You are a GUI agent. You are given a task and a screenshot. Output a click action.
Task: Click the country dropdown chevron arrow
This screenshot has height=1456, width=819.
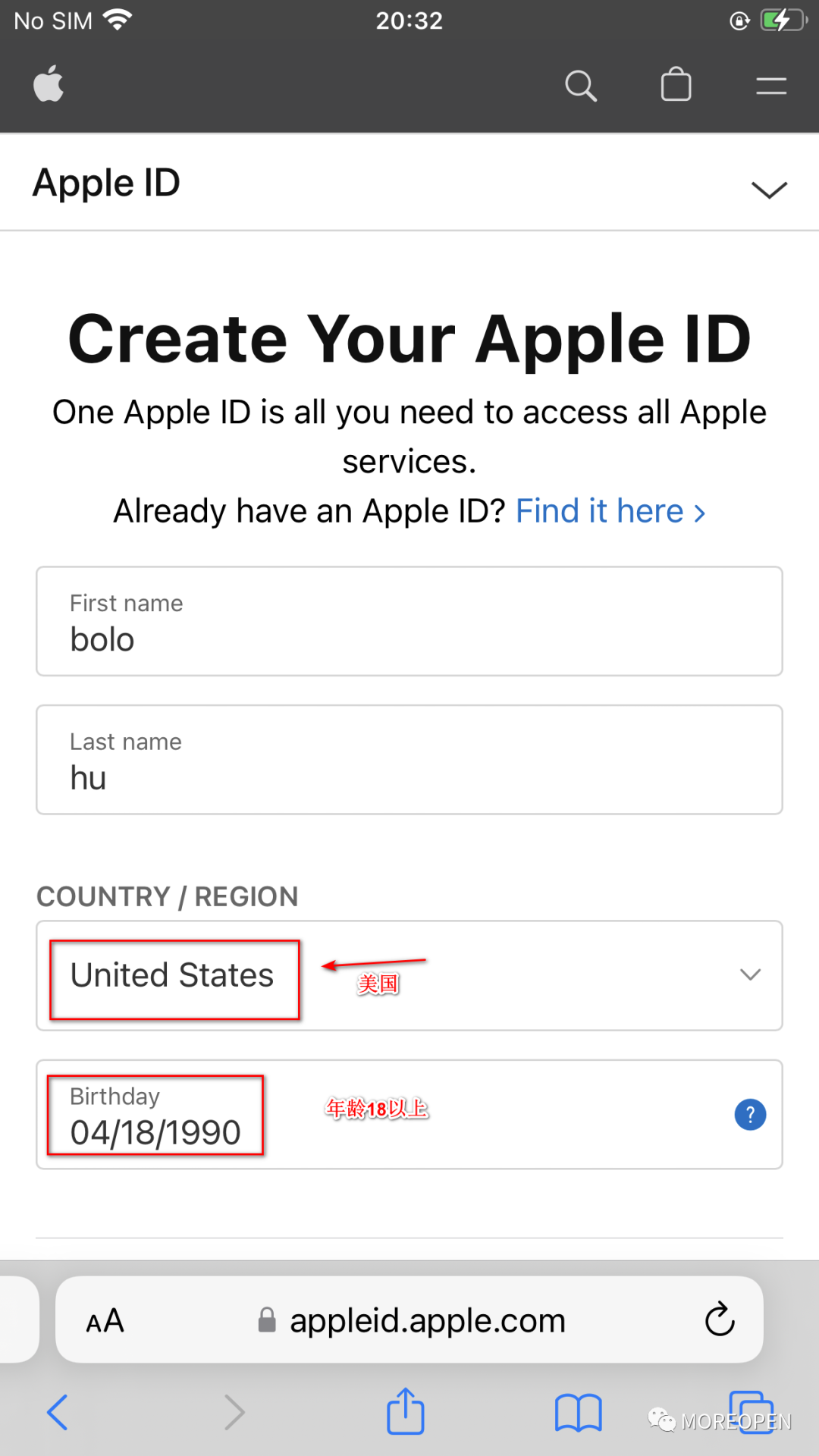tap(750, 974)
